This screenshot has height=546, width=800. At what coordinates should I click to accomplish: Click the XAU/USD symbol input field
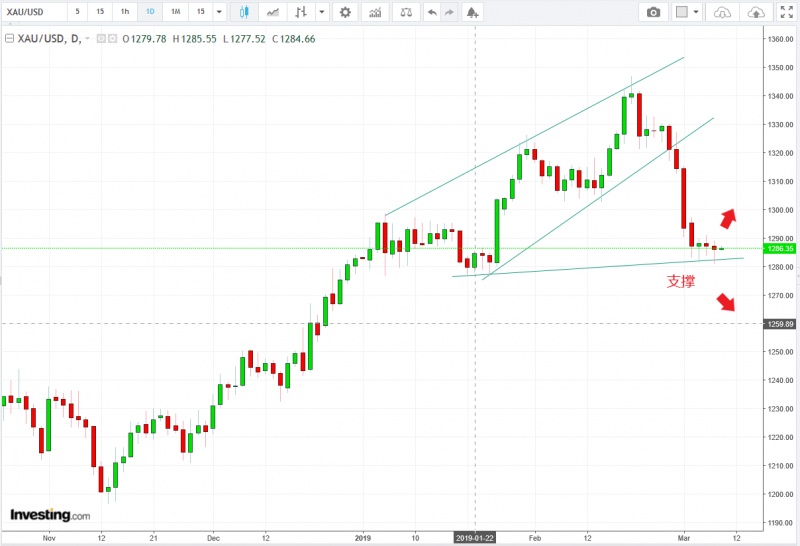click(x=34, y=12)
